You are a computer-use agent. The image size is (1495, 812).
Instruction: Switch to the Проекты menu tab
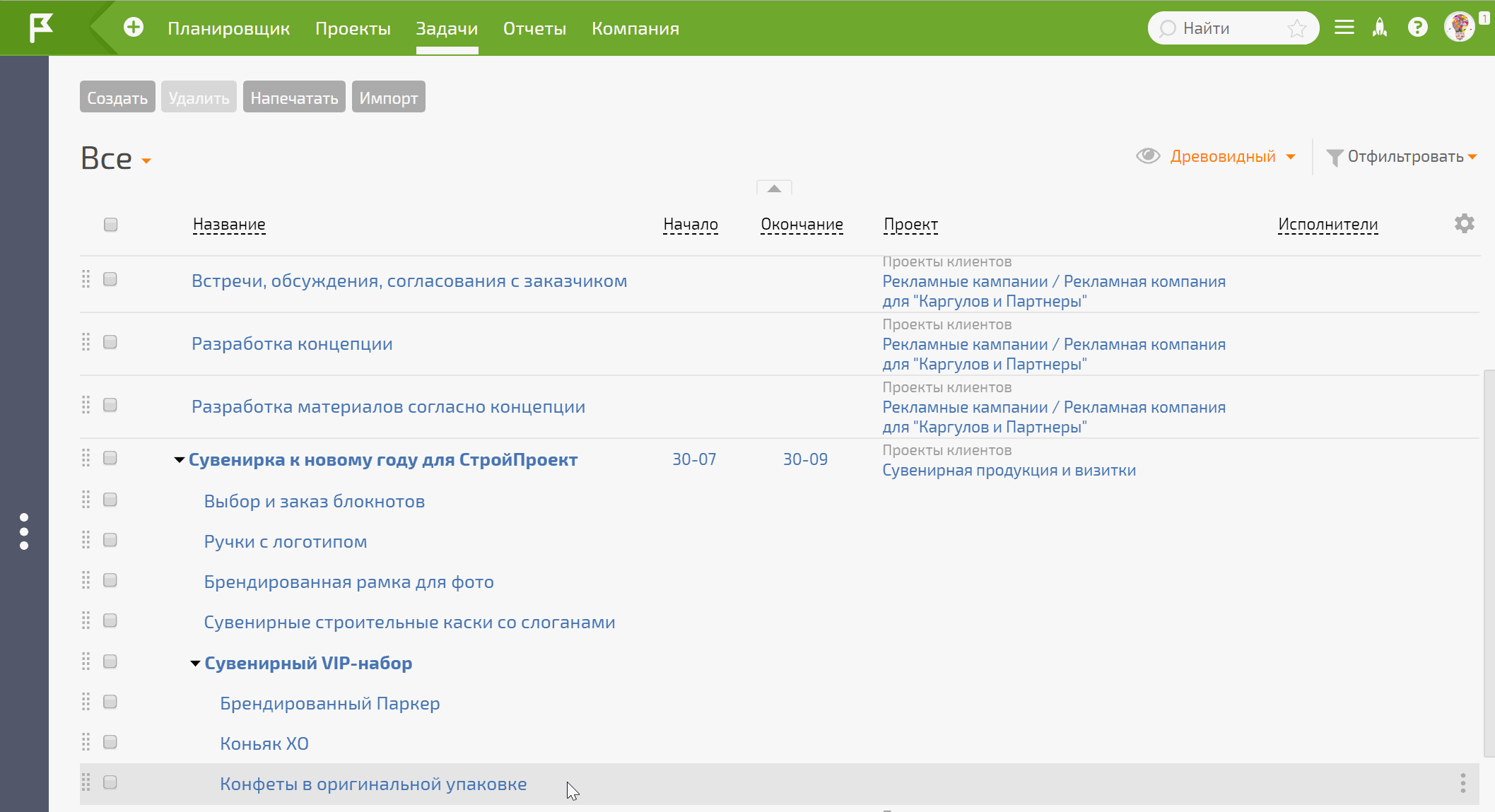pyautogui.click(x=353, y=28)
